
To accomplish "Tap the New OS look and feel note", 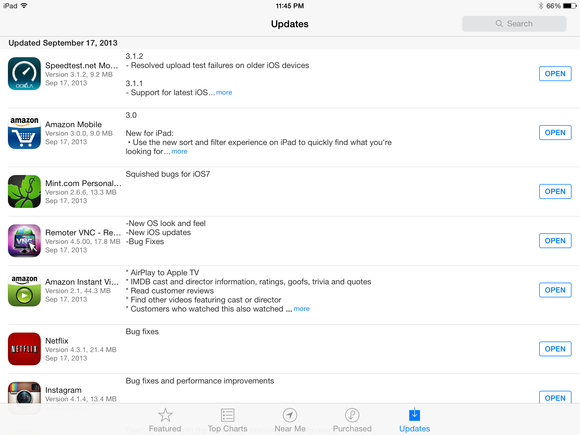I will (x=166, y=223).
